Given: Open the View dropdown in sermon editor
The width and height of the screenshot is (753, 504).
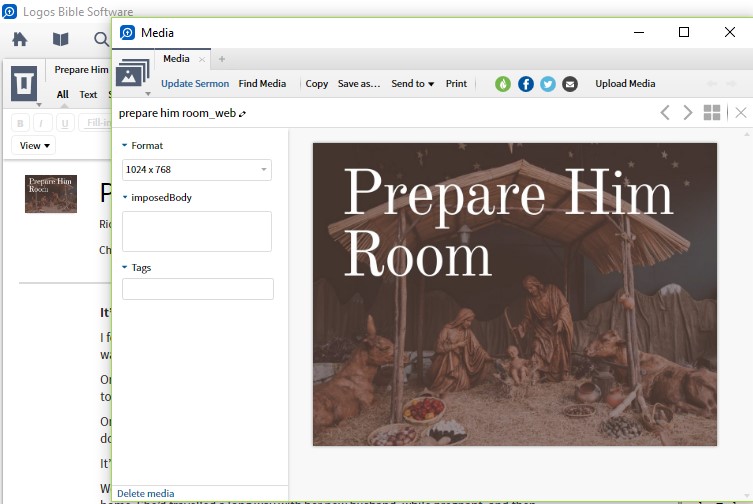Looking at the screenshot, I should pyautogui.click(x=34, y=146).
